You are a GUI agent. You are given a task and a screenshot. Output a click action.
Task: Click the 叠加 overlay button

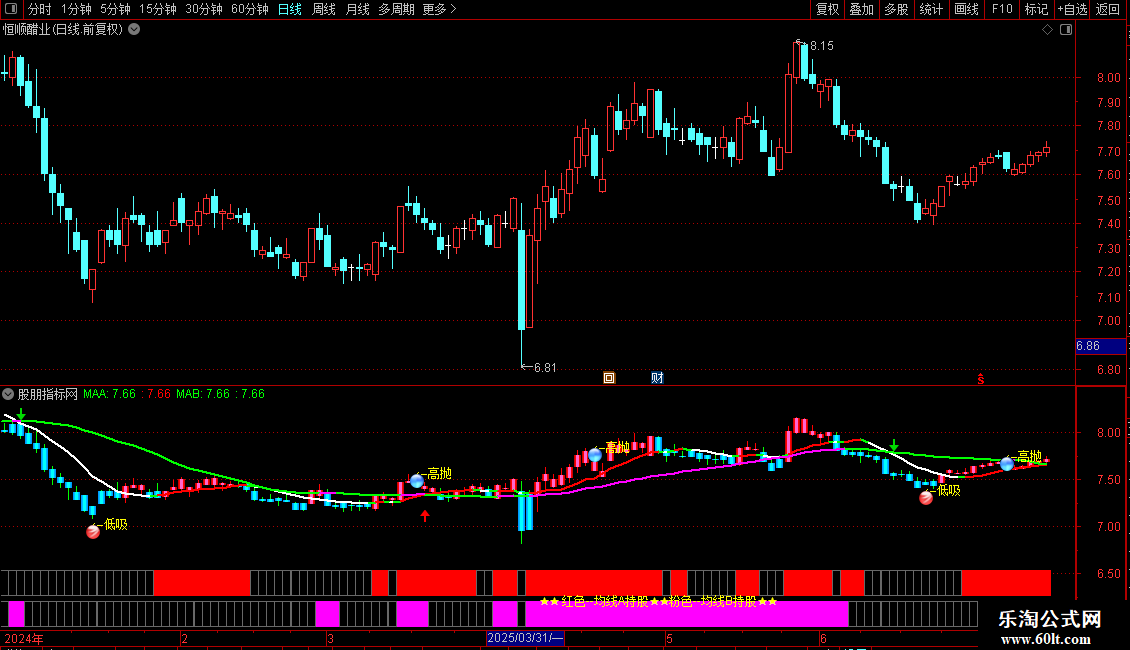tap(861, 9)
